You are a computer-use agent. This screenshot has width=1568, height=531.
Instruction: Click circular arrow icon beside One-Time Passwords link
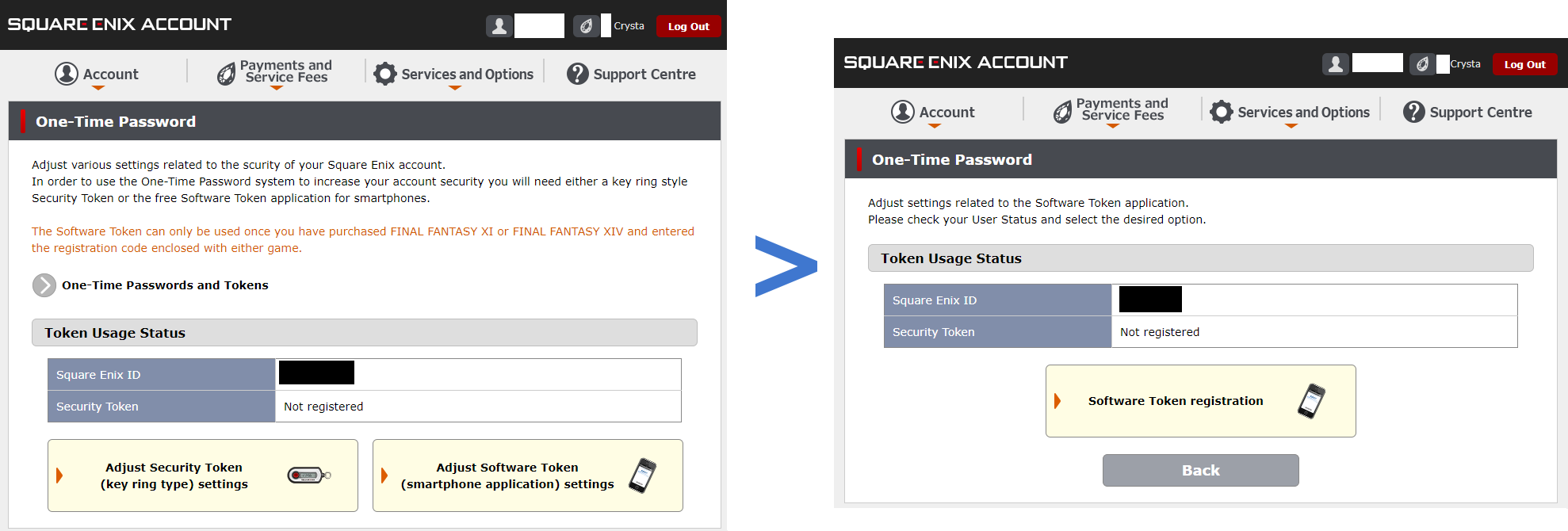tap(44, 285)
